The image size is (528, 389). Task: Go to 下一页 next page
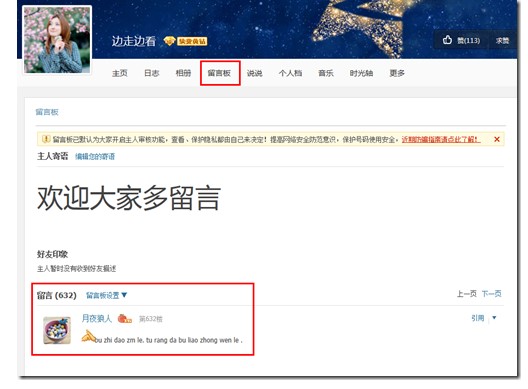point(492,294)
